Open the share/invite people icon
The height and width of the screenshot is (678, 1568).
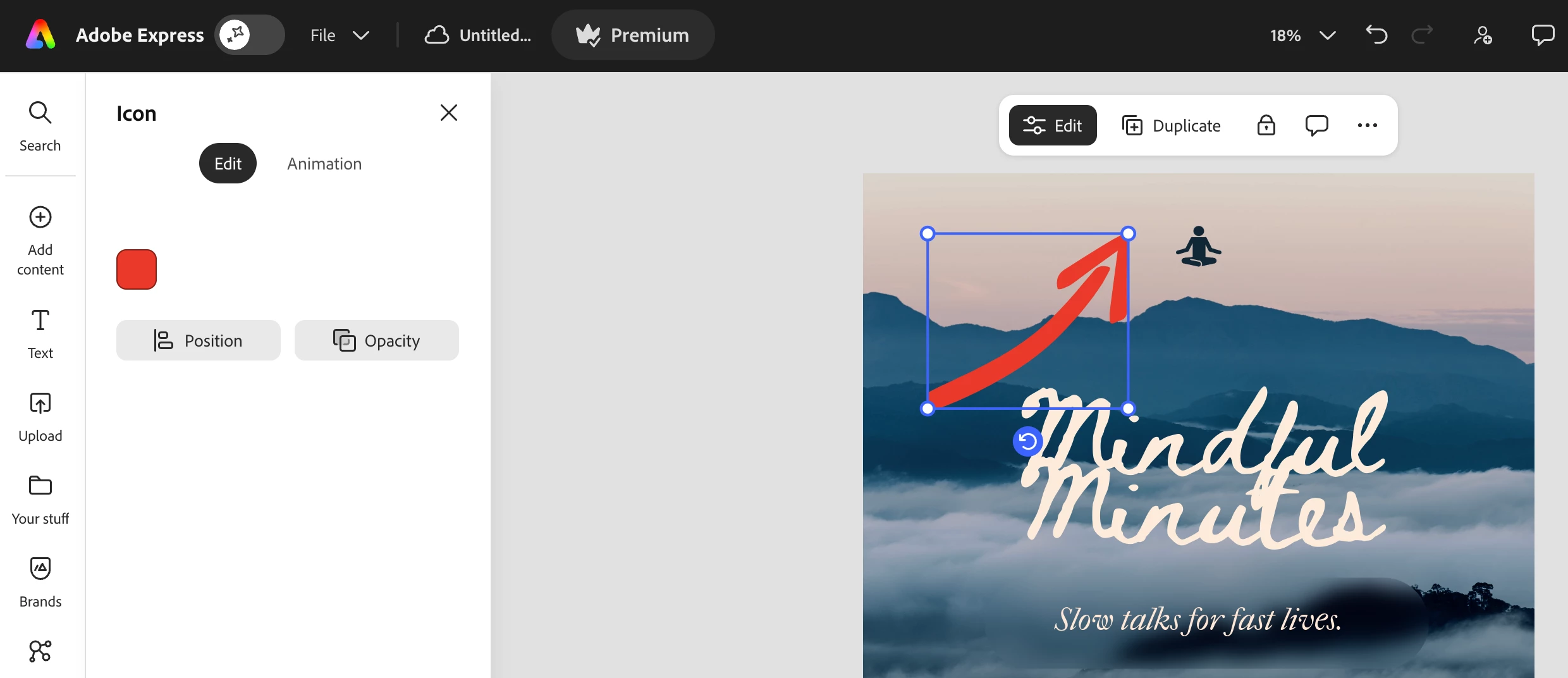pyautogui.click(x=1483, y=35)
